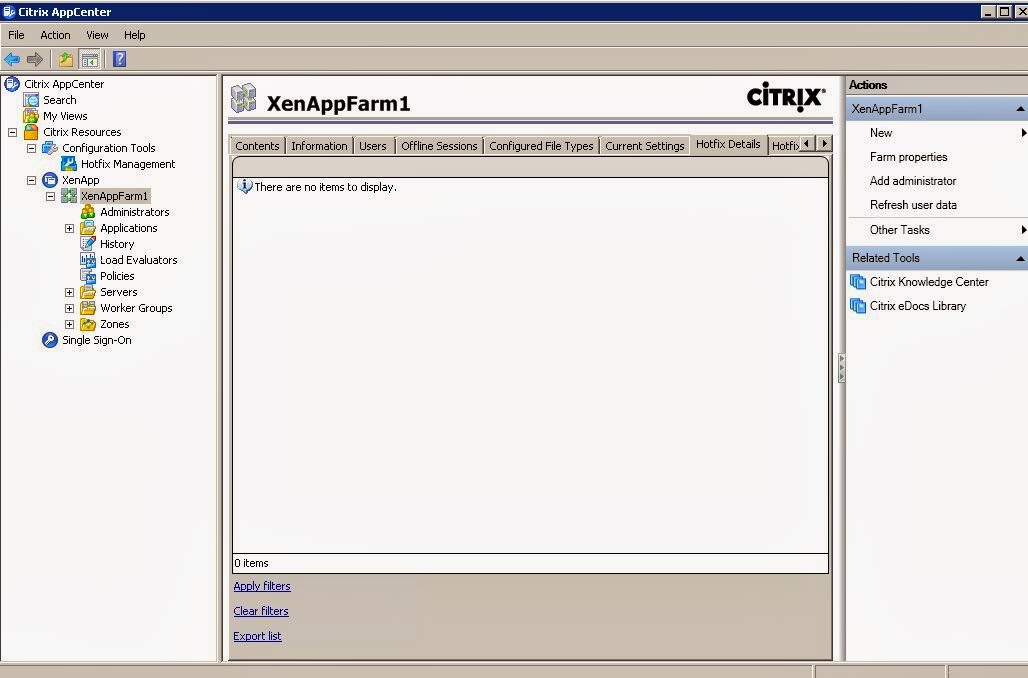Click the Policies node icon
The height and width of the screenshot is (678, 1028).
(88, 276)
